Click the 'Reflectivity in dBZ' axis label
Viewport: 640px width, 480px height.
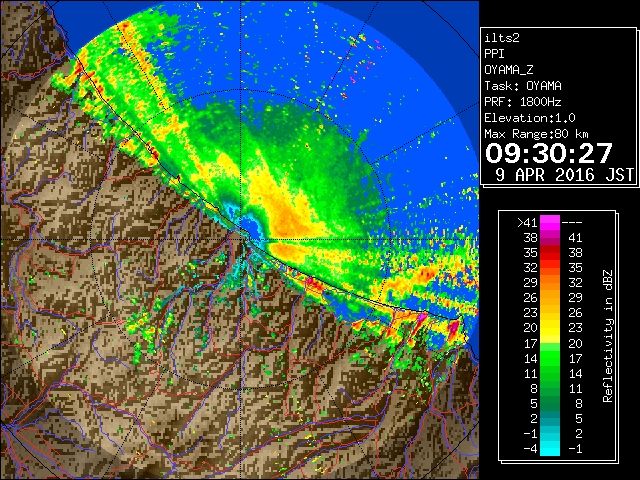coord(608,336)
